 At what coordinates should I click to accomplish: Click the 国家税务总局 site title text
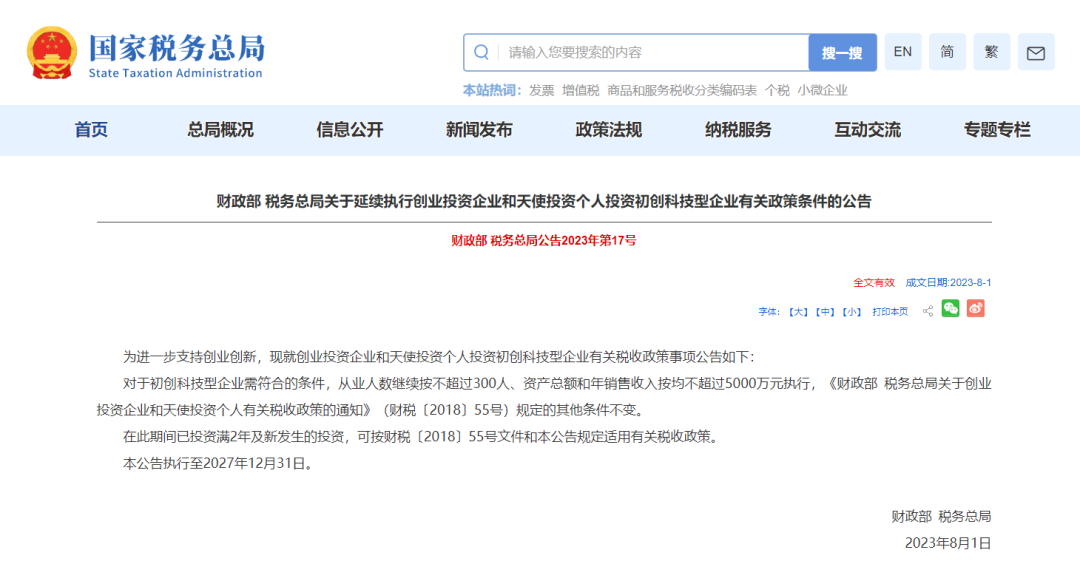pos(176,48)
